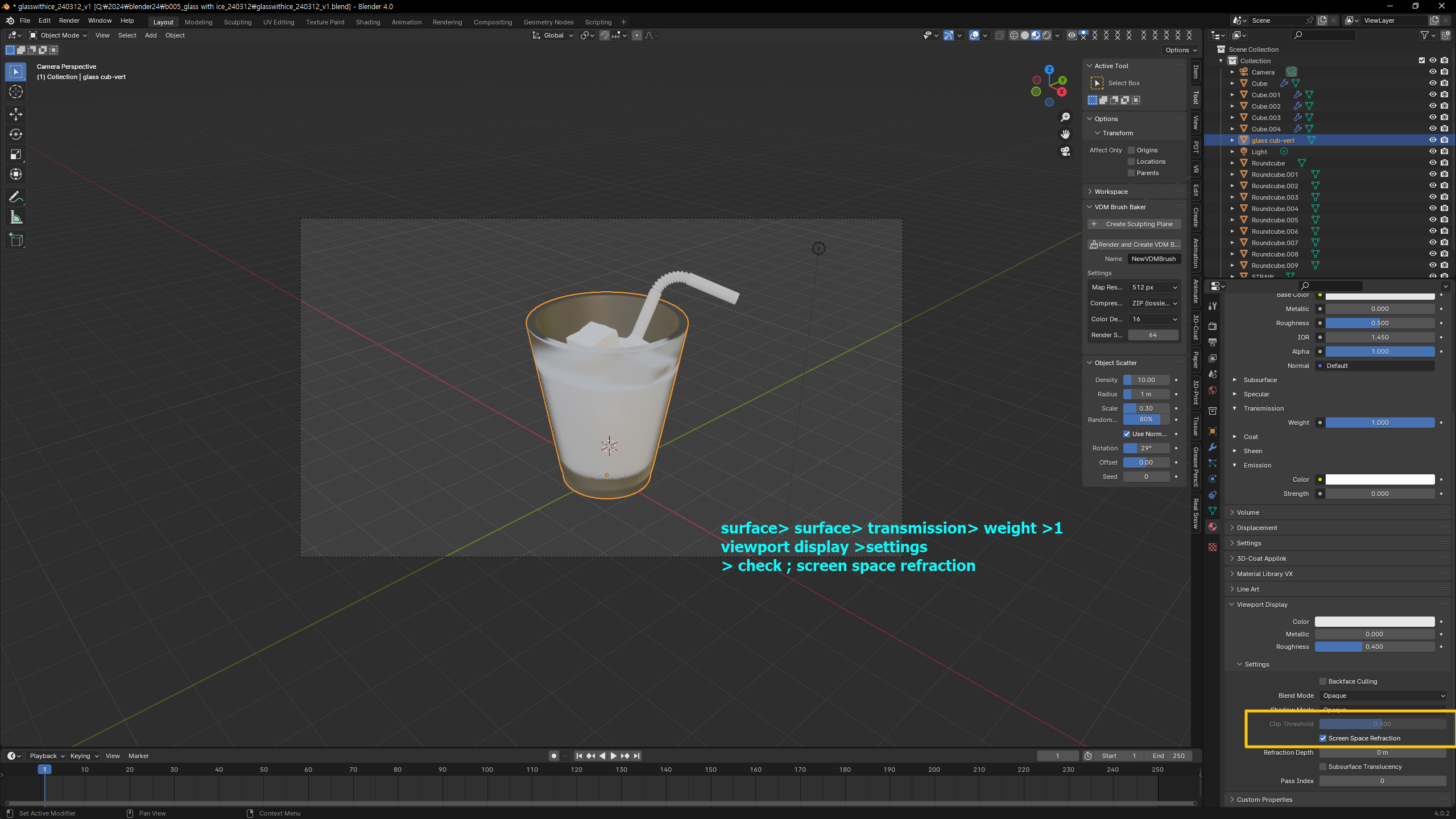Select the Measure ruler tool
Screen dimensions: 1456x819
(x=15, y=218)
